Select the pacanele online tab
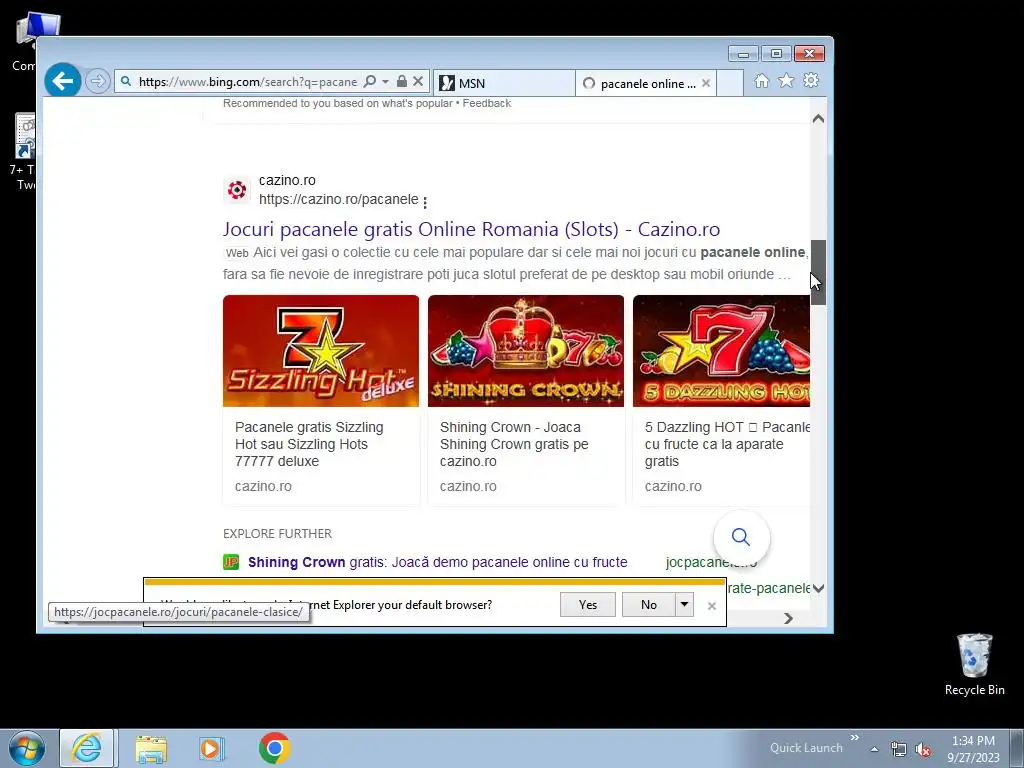 [x=646, y=83]
